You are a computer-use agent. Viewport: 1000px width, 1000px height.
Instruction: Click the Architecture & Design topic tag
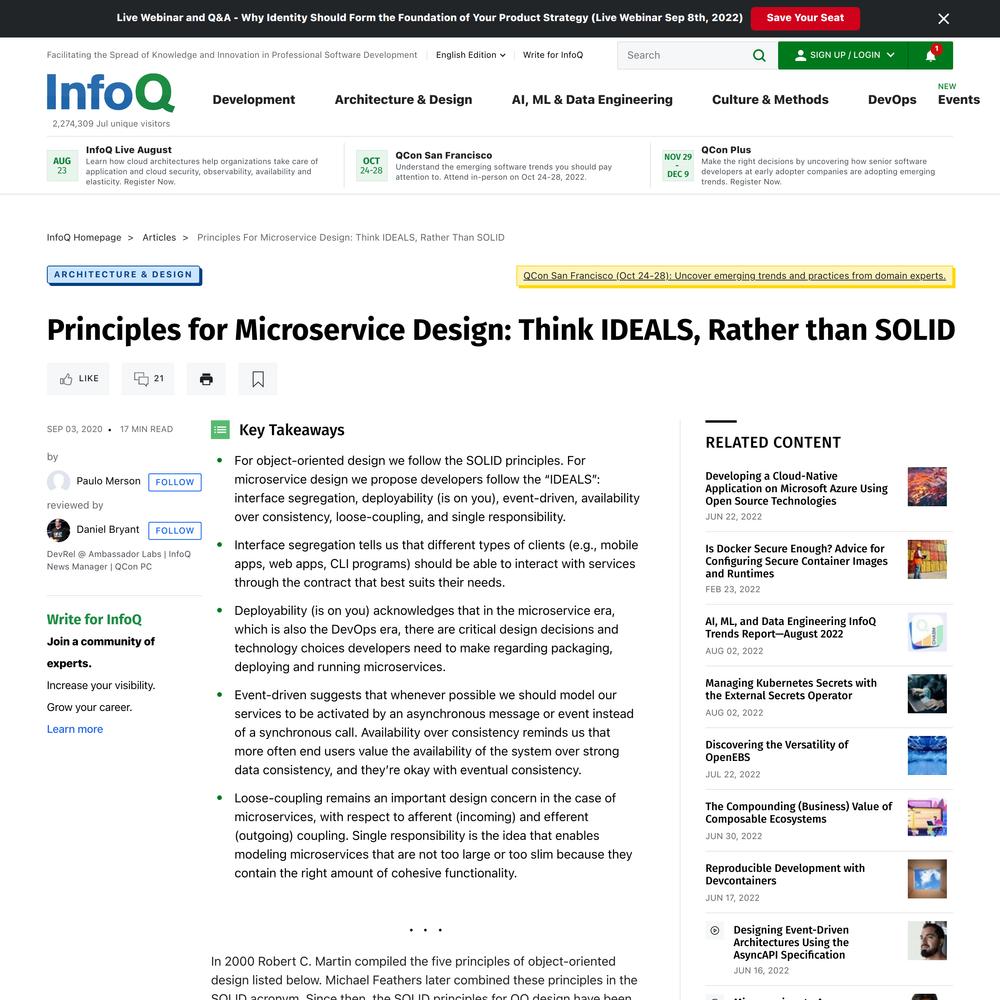click(124, 275)
